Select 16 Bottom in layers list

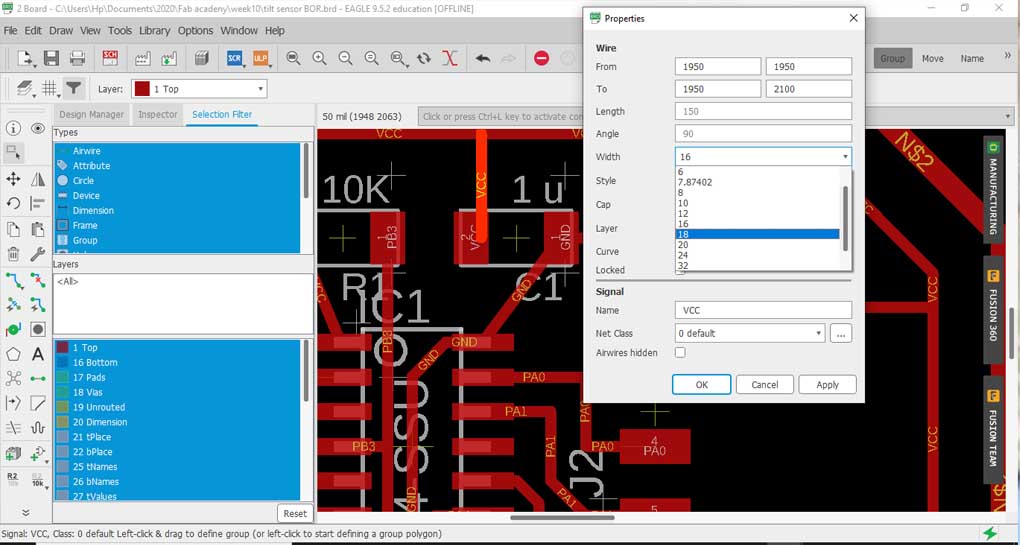tap(176, 362)
